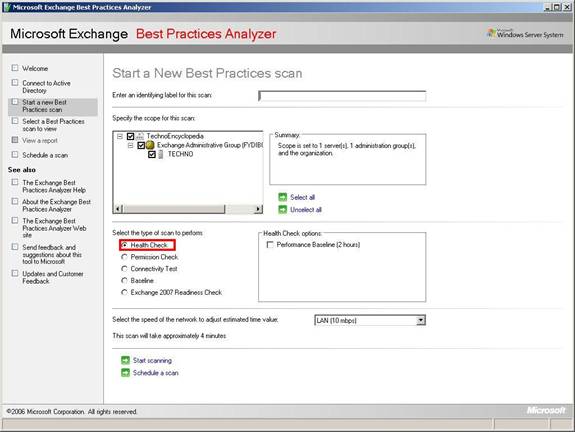Click the View a report bullet icon
The image size is (575, 432).
15,140
